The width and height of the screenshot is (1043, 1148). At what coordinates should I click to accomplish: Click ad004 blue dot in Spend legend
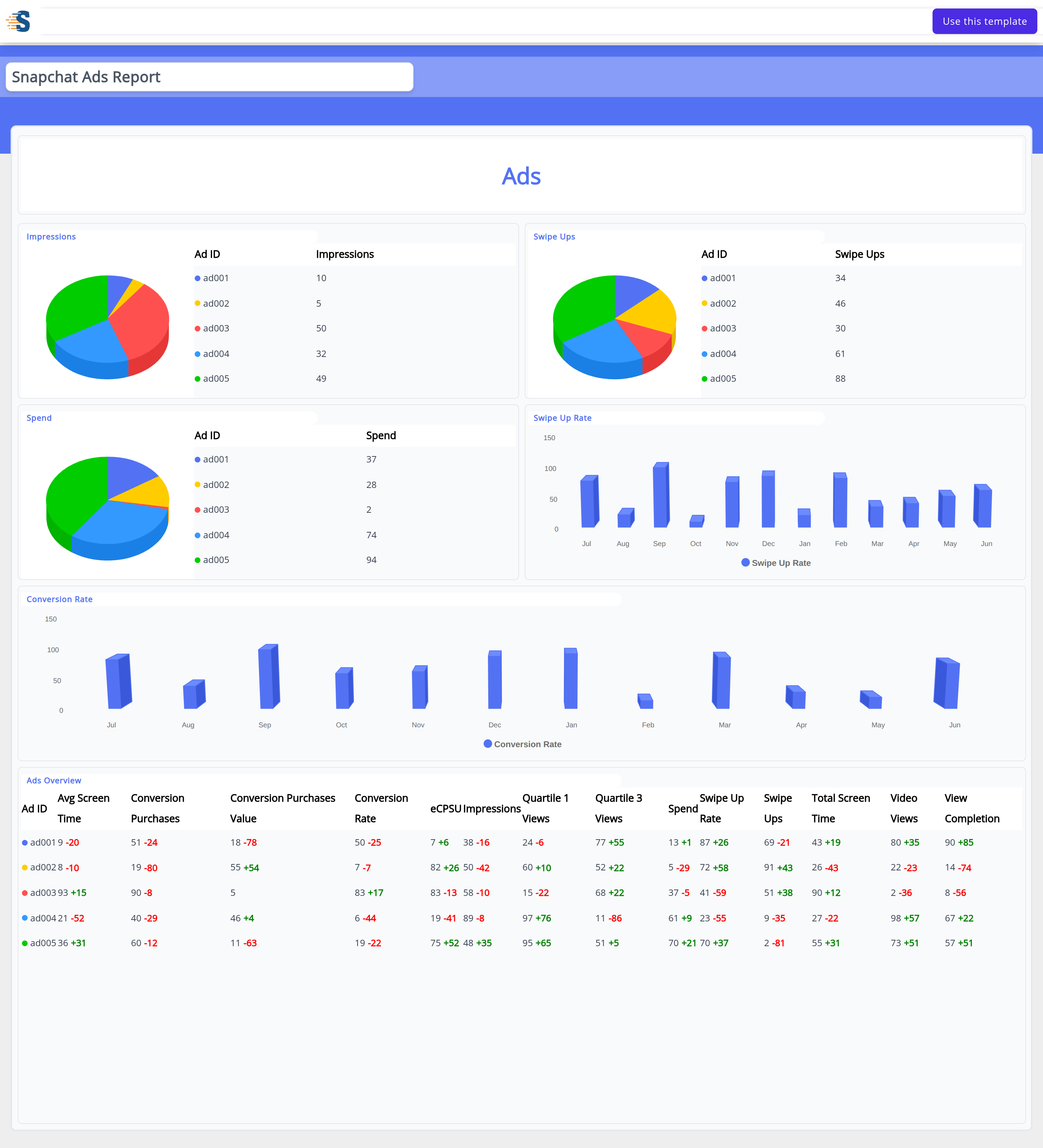click(198, 535)
